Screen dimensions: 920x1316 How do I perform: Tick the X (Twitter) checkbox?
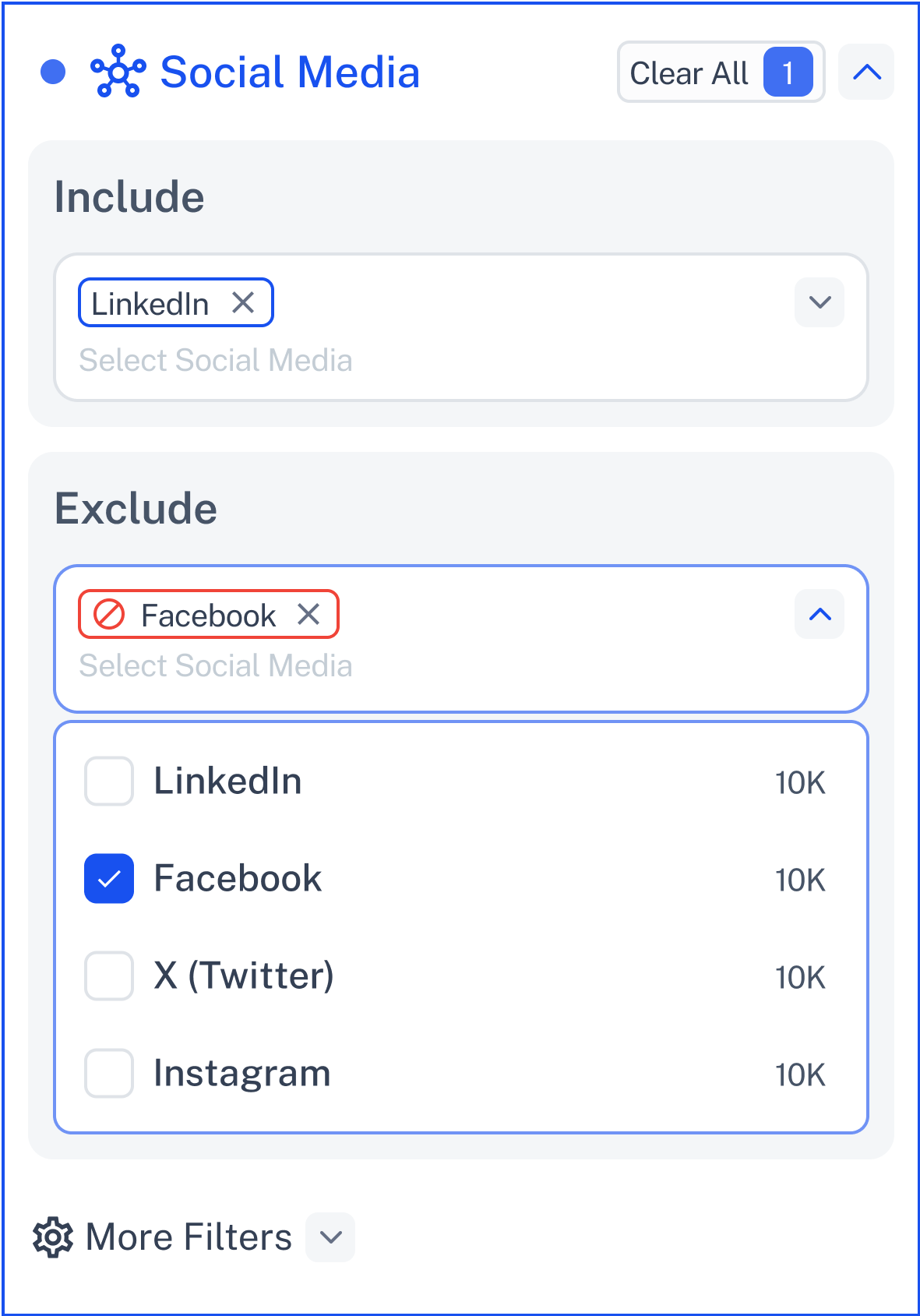109,976
